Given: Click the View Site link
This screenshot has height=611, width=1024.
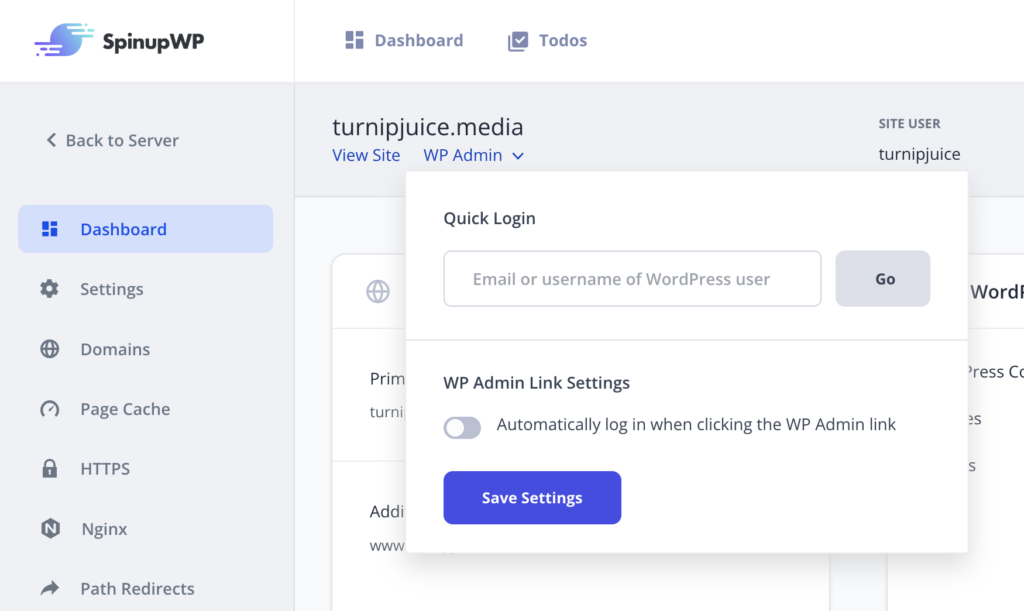Looking at the screenshot, I should coord(366,155).
